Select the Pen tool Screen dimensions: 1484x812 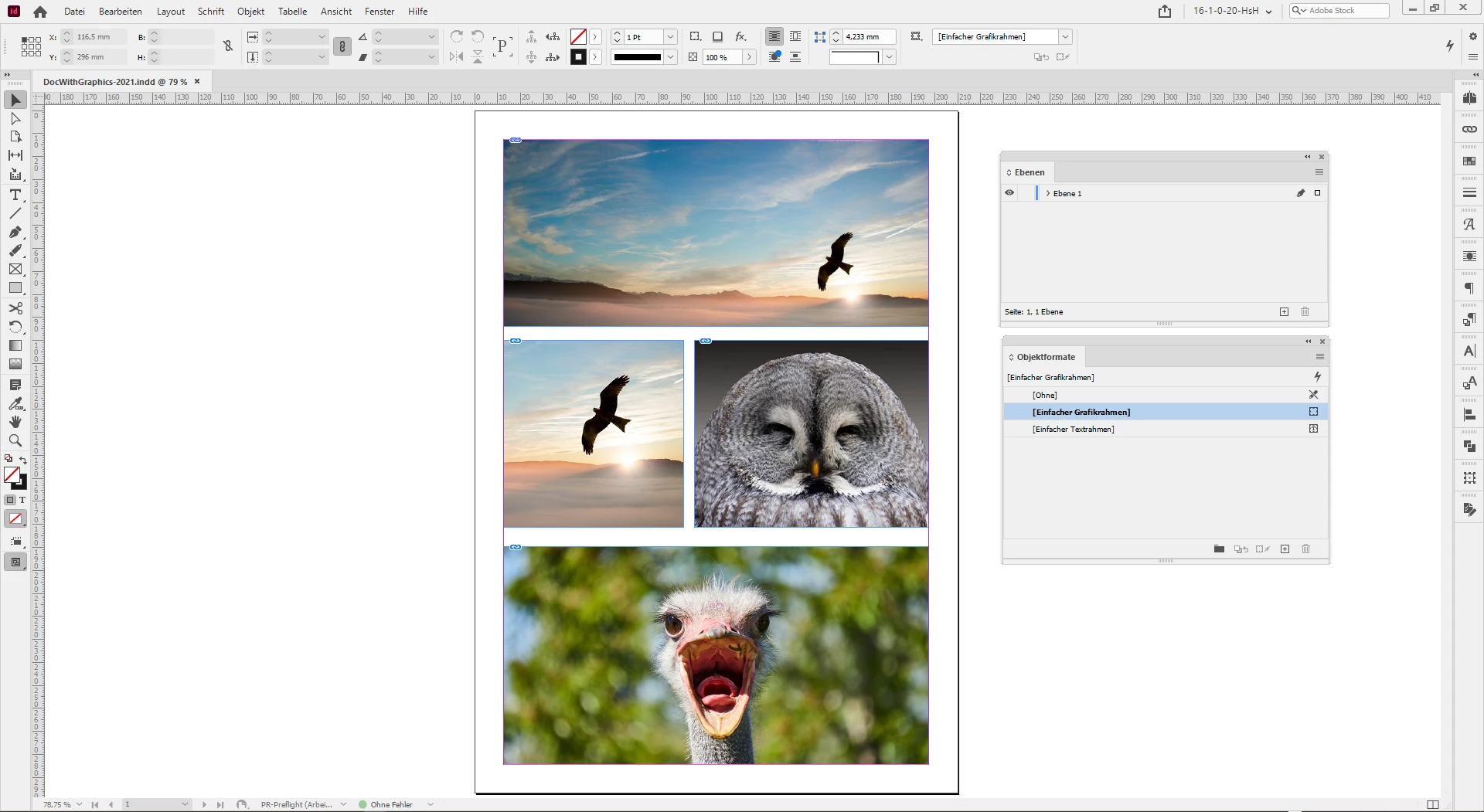point(15,232)
